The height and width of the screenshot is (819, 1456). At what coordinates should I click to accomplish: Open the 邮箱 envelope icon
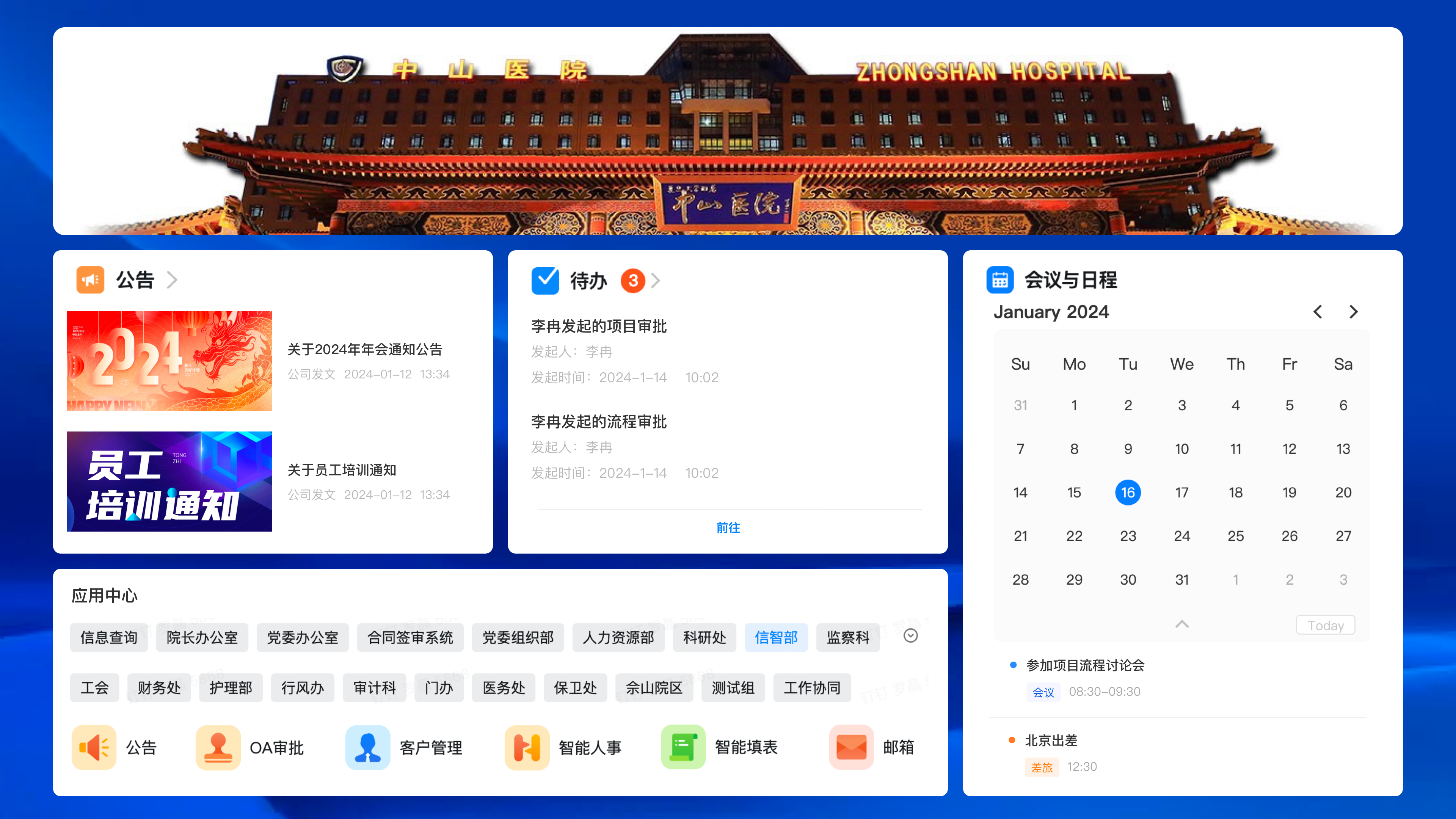(851, 747)
